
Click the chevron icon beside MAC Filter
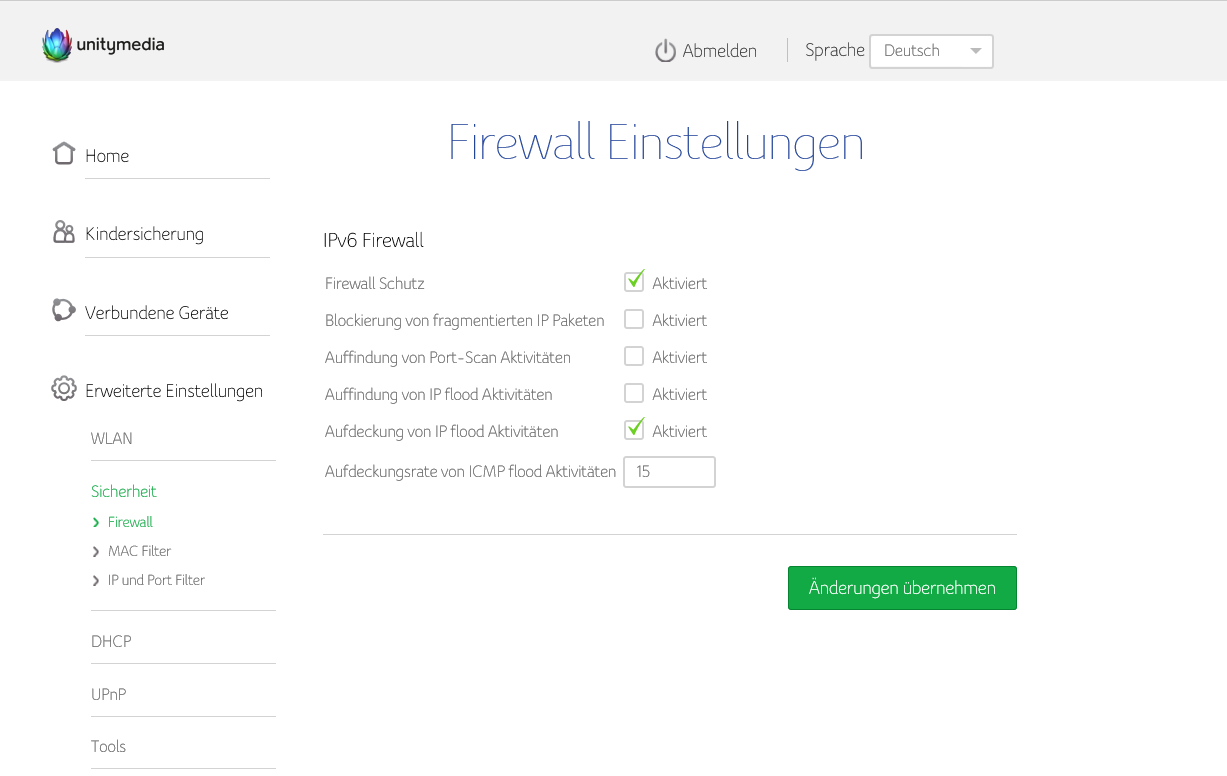pos(96,552)
